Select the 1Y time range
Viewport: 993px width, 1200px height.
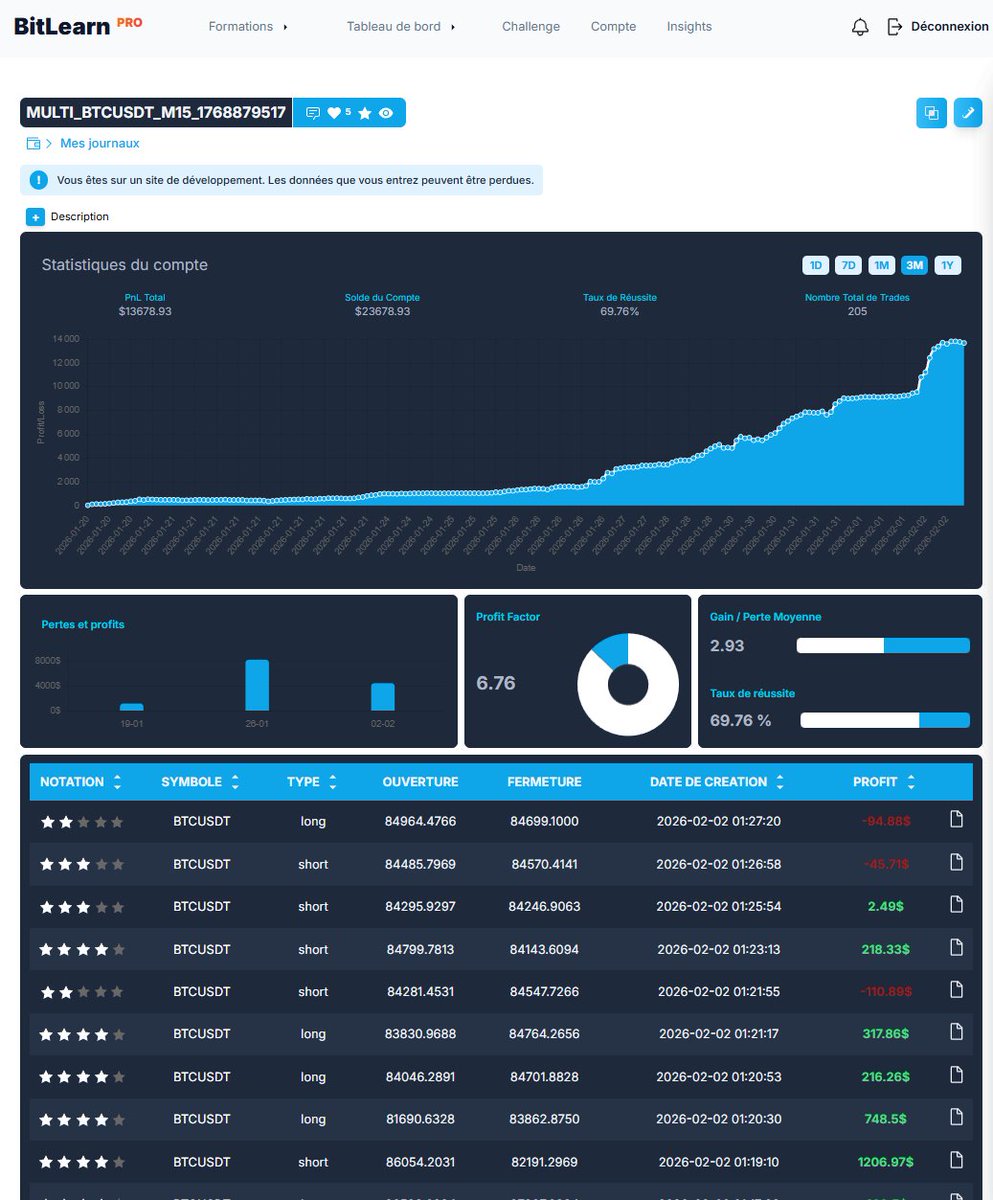tap(948, 265)
